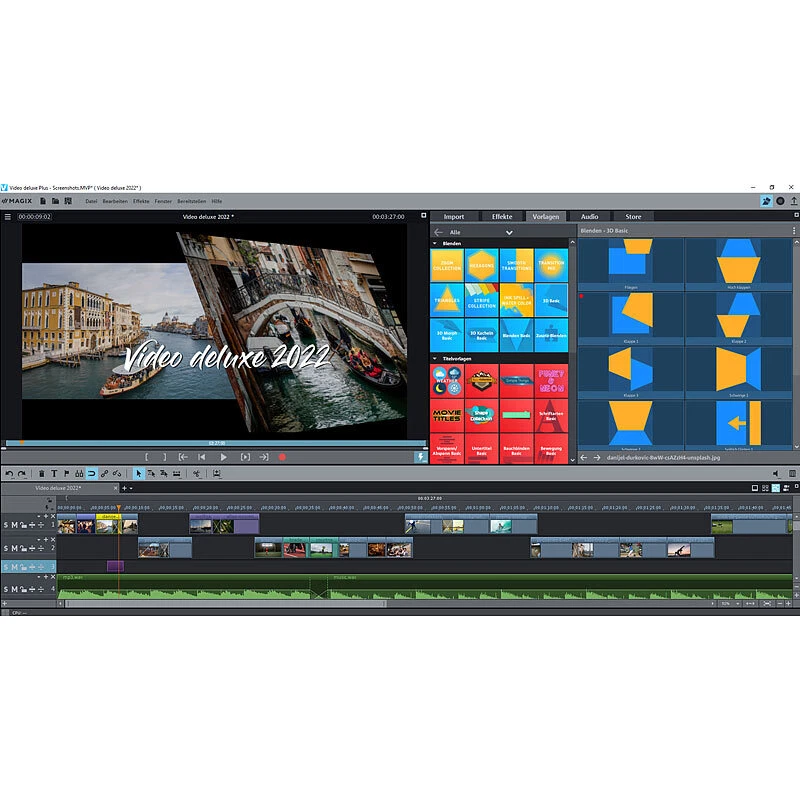
Task: Mute track 4 with its M toggle
Action: [14, 589]
